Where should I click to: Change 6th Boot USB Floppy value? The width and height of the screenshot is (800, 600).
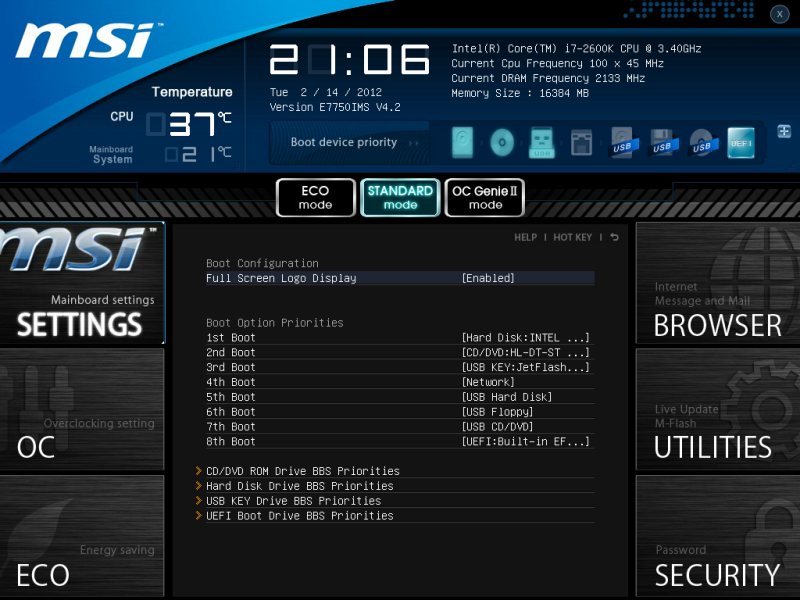[x=497, y=412]
